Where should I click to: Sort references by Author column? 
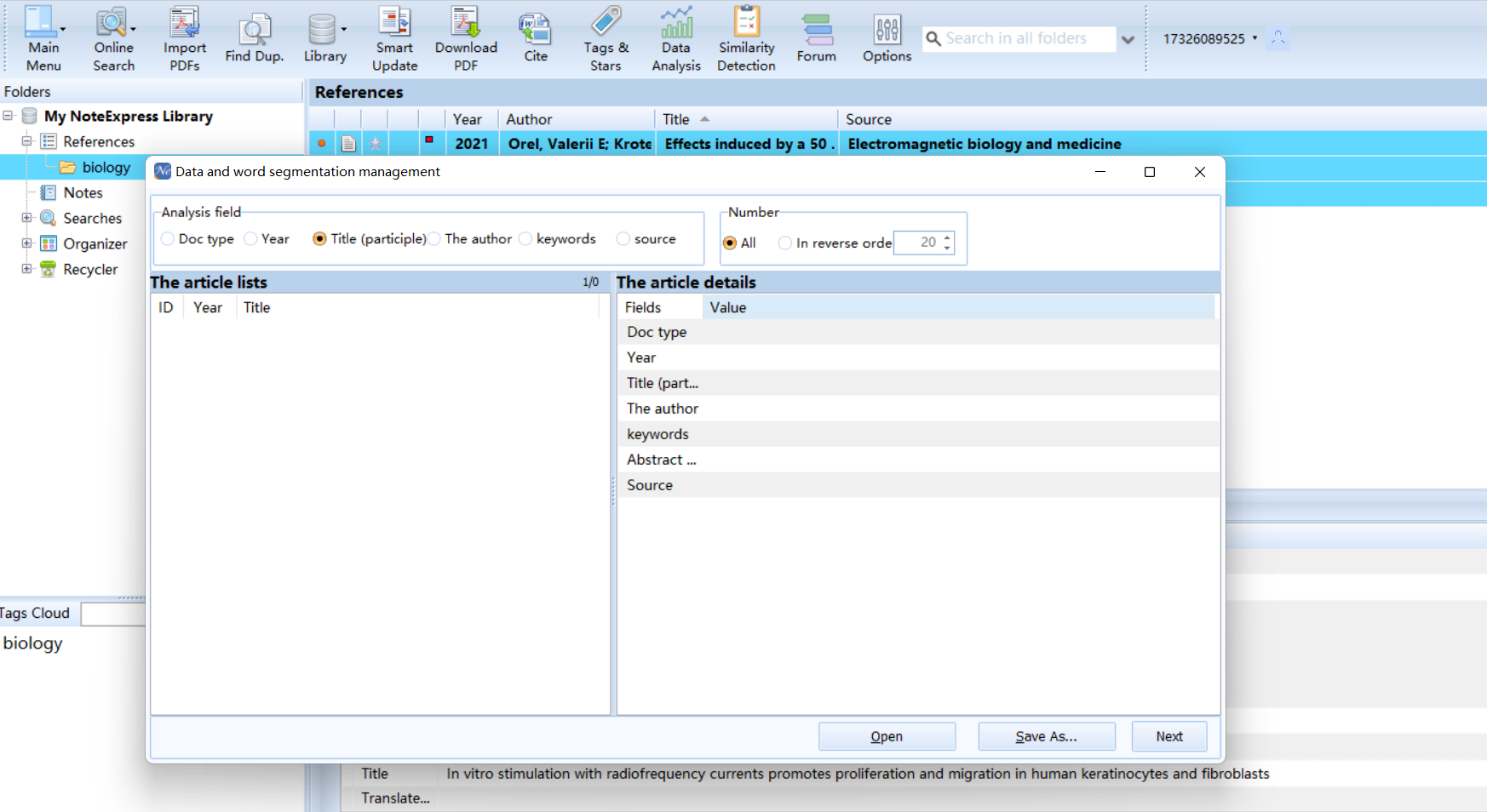coord(576,119)
